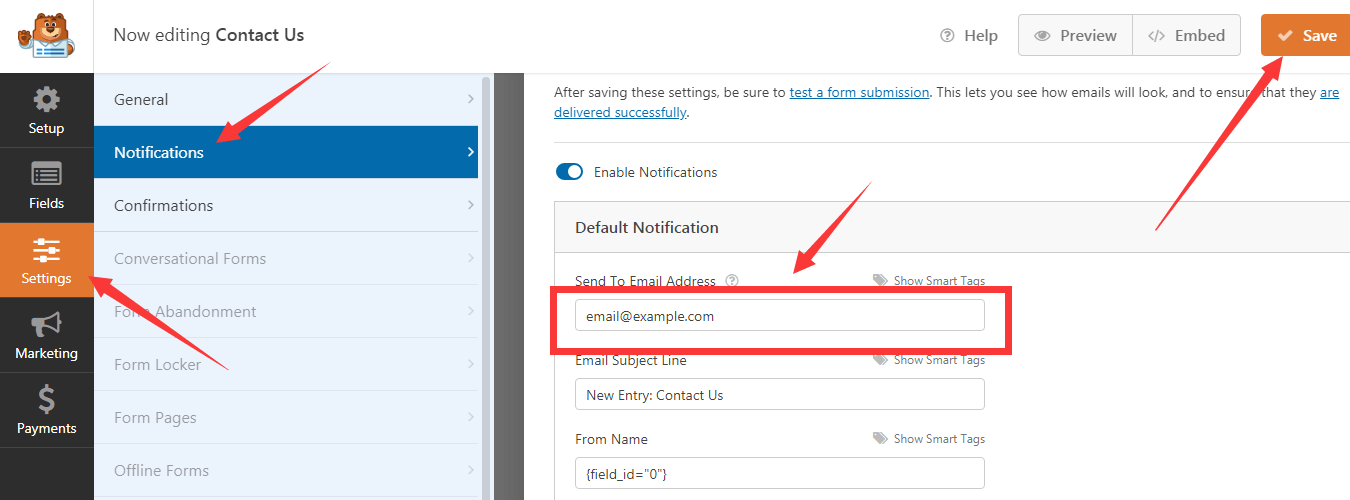
Task: Click the Help question mark icon
Action: coord(947,36)
